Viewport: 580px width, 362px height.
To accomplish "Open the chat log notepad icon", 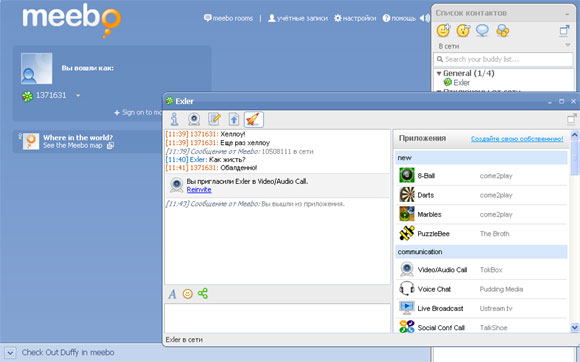I will pos(214,119).
